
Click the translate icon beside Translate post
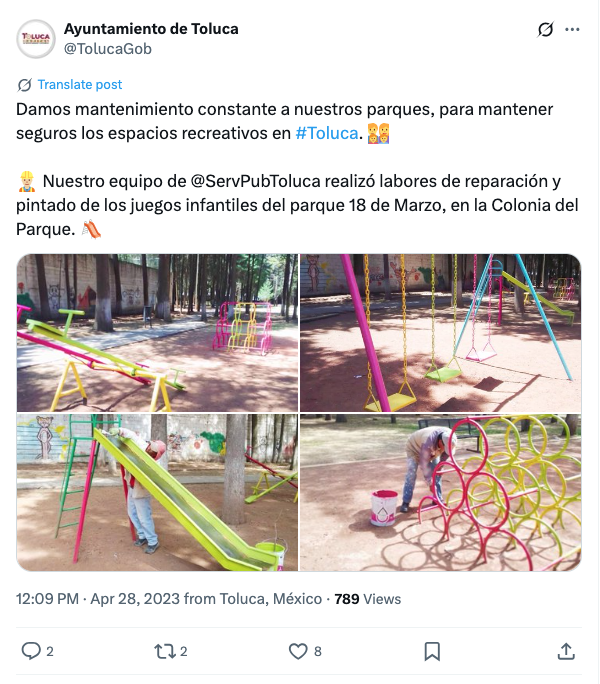pos(24,85)
